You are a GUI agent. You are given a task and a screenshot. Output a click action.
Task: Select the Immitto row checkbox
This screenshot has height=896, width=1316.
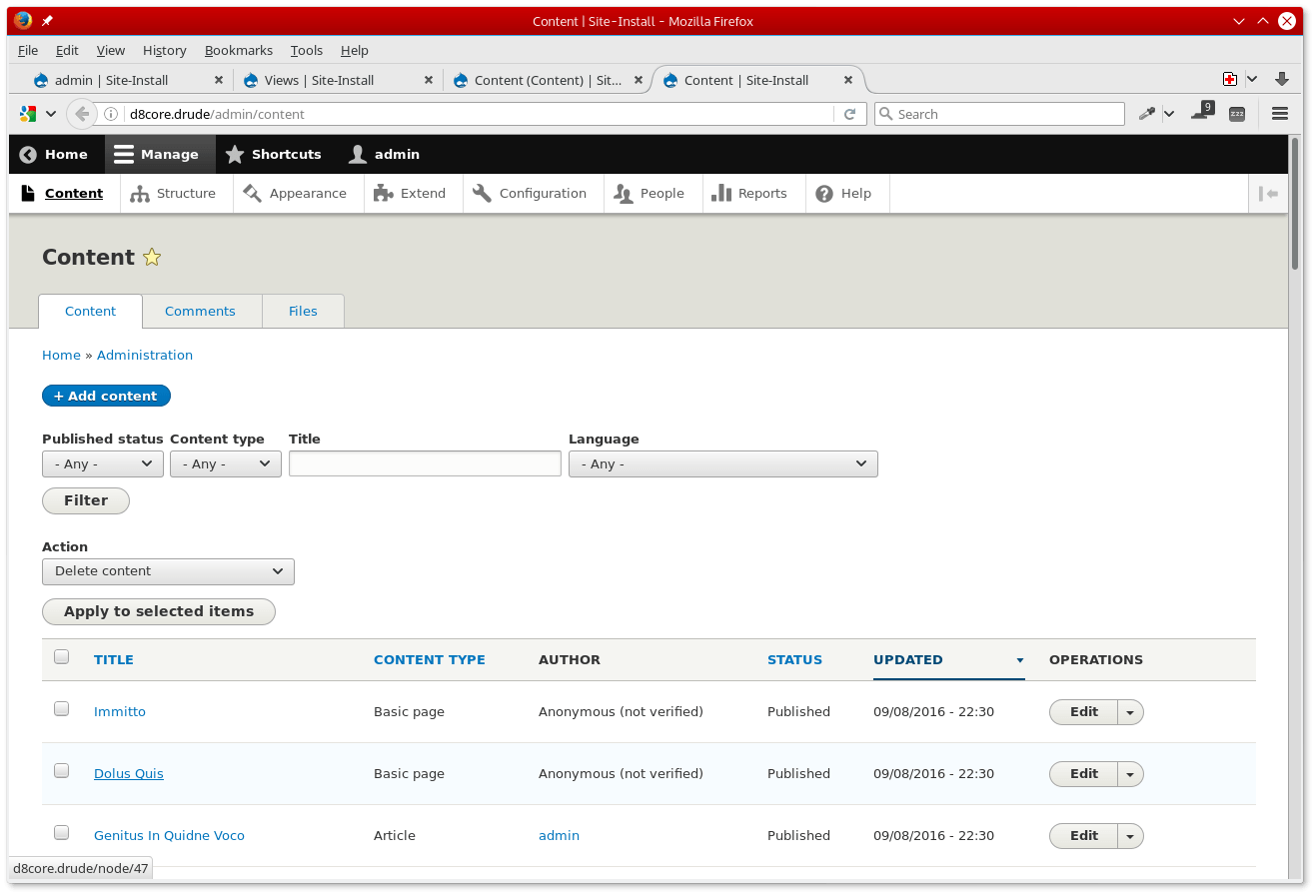(x=62, y=709)
